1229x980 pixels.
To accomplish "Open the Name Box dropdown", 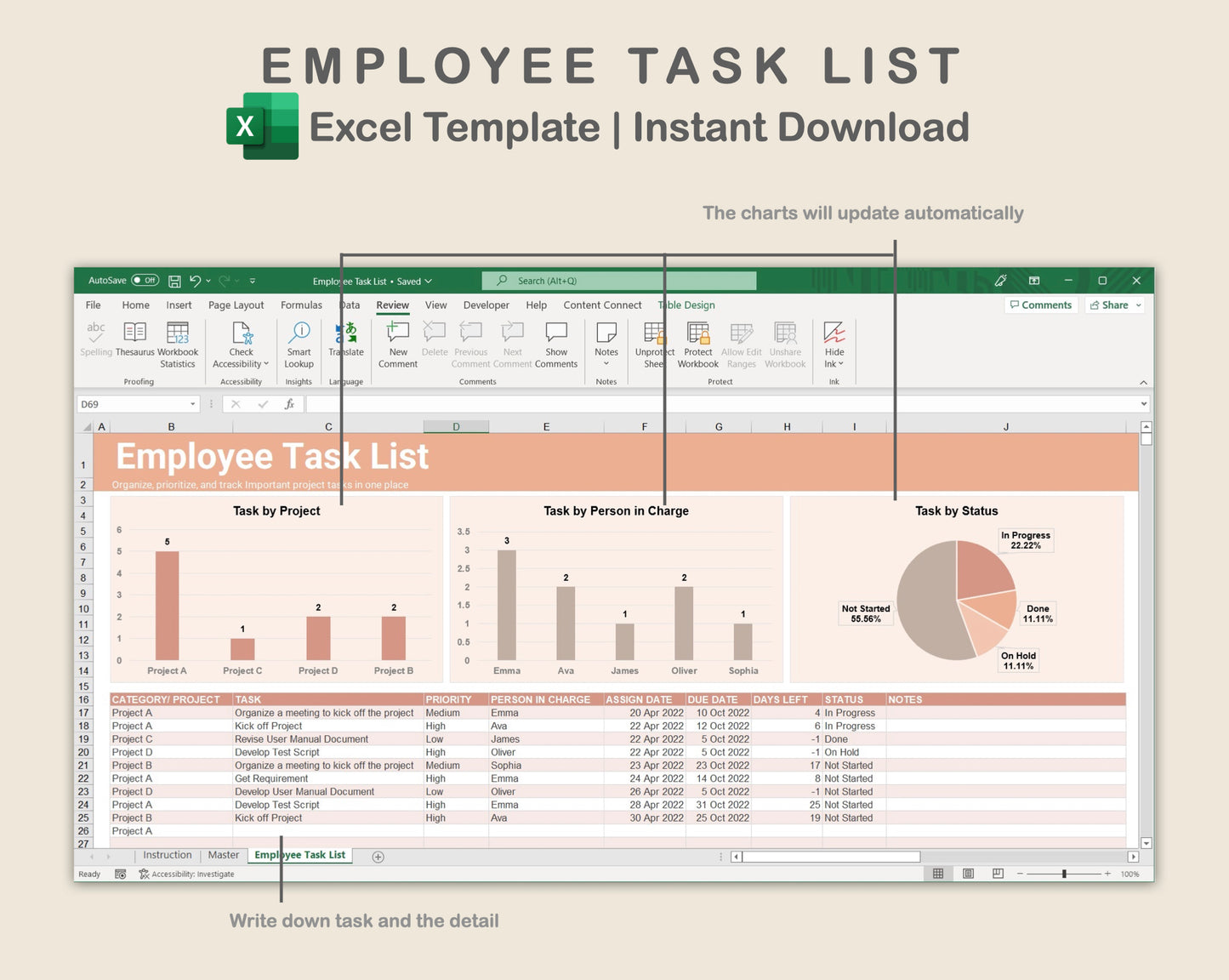I will coord(193,403).
